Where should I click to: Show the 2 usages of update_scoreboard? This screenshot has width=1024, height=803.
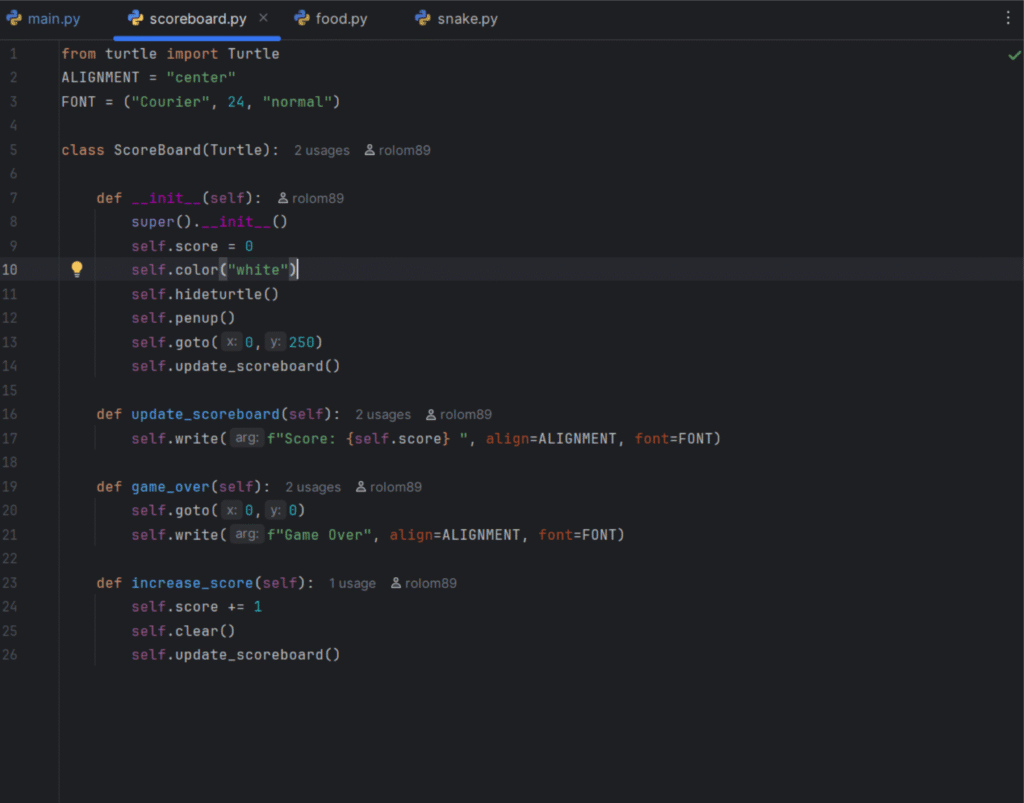coord(383,415)
